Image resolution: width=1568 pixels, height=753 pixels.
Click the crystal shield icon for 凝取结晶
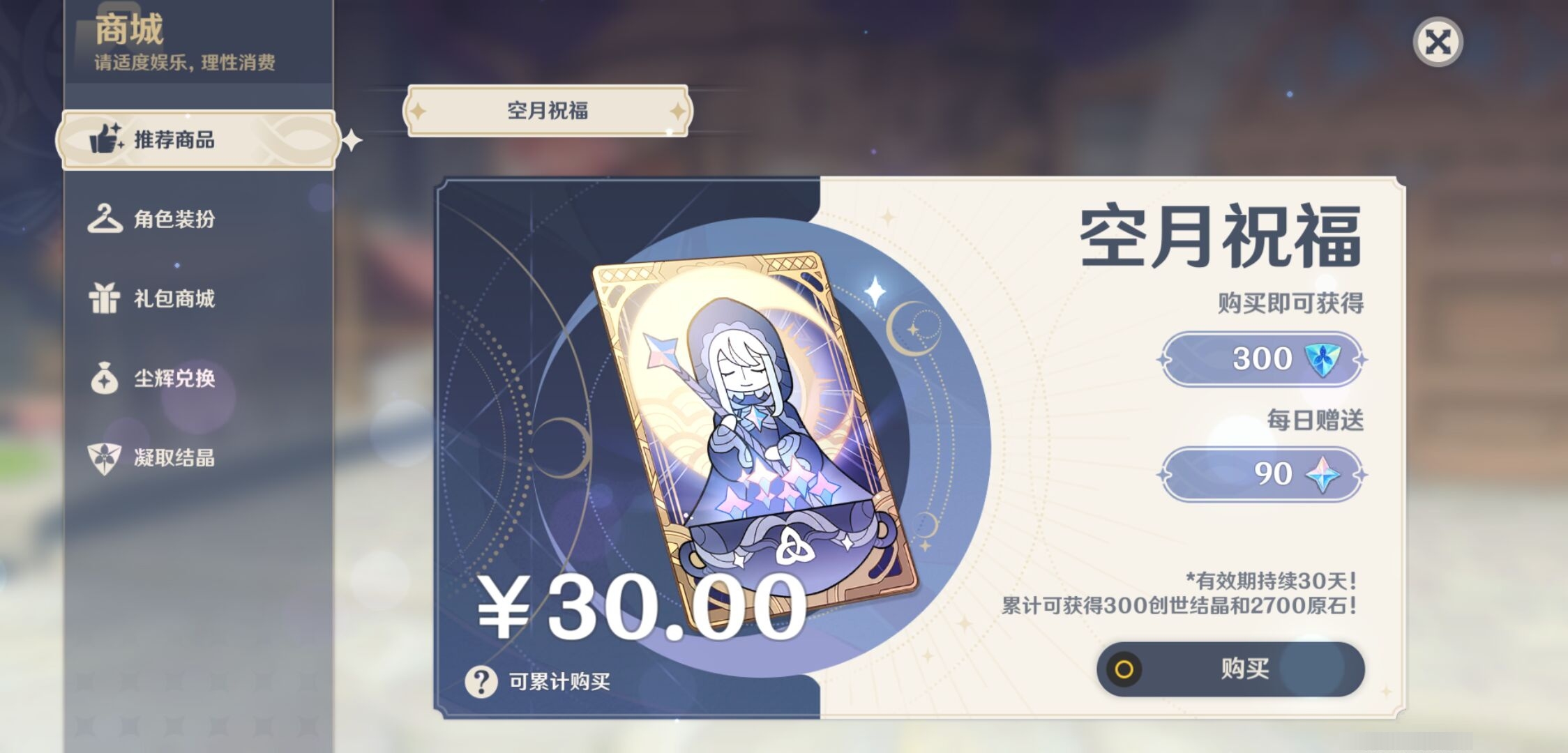coord(105,458)
